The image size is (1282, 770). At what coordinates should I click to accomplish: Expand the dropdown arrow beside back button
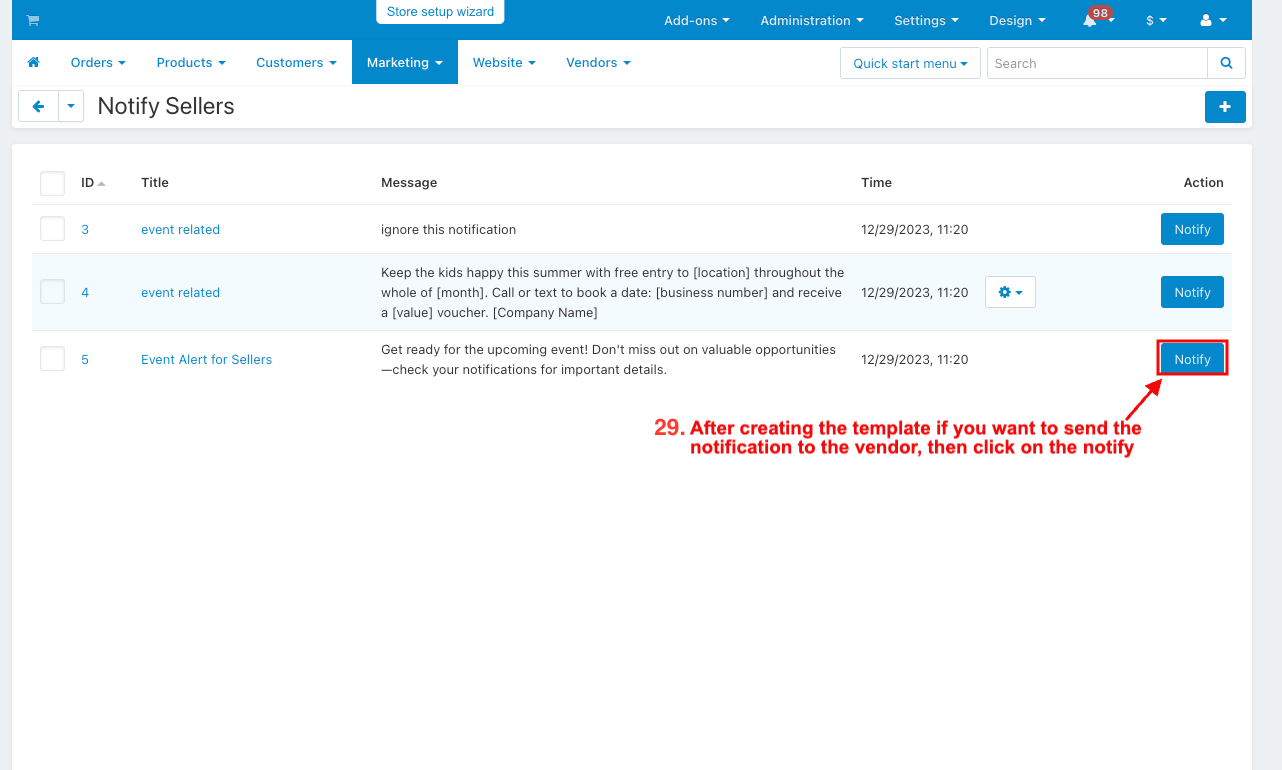click(71, 106)
